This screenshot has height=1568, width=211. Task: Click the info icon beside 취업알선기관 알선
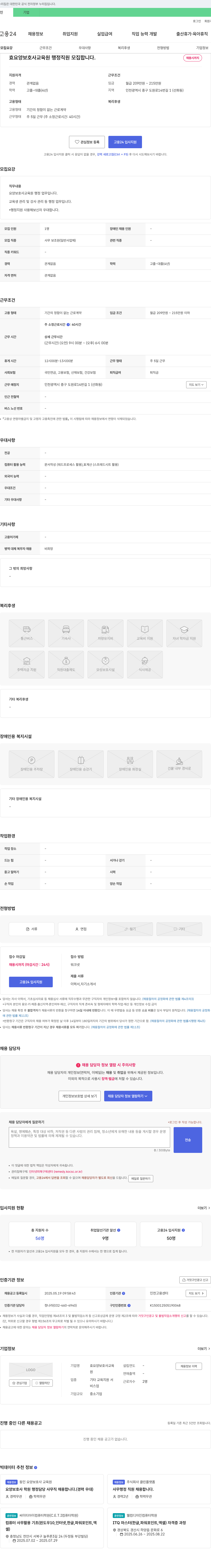(x=118, y=1230)
